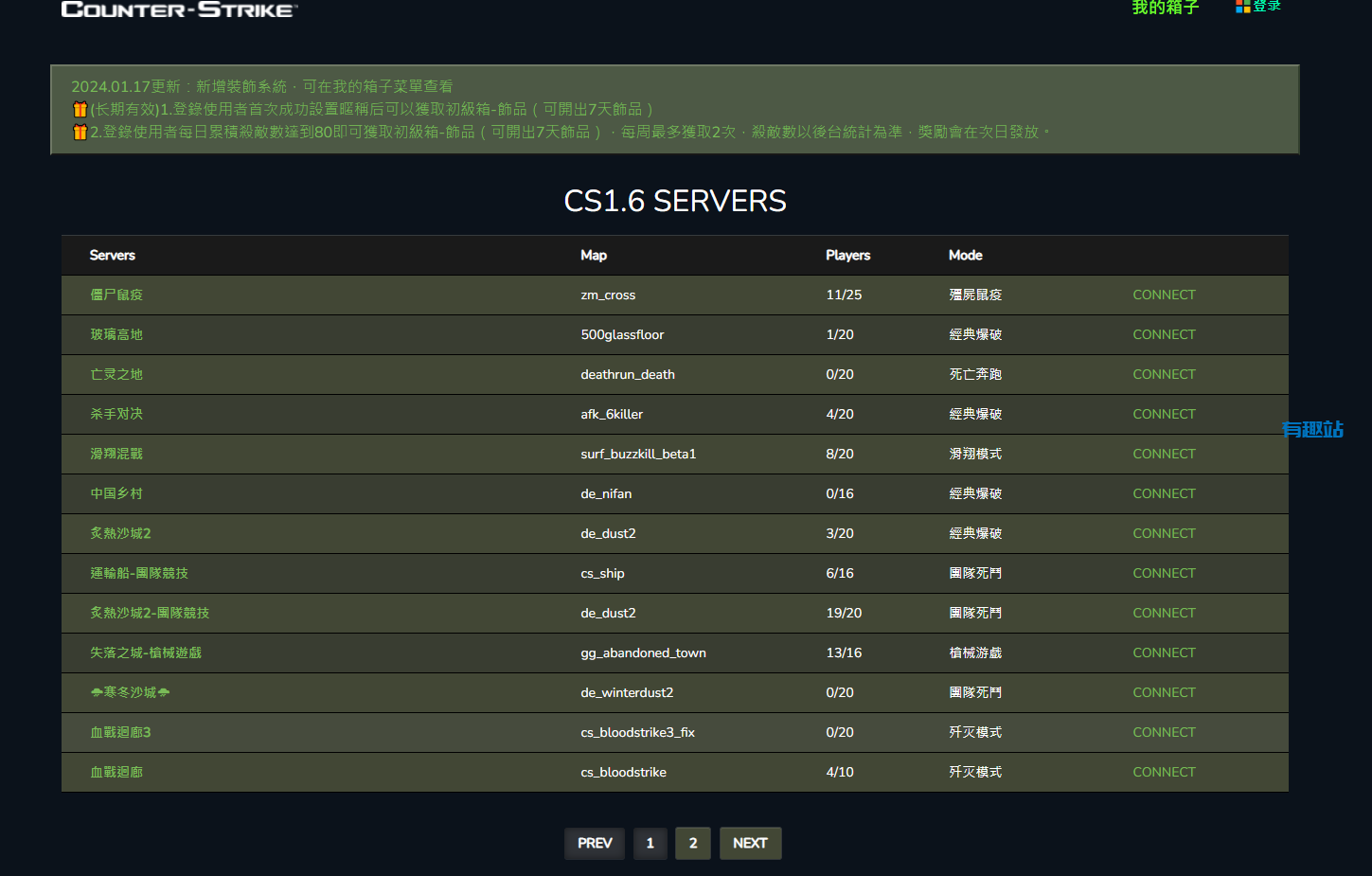
Task: Click the 4/10 players value
Action: pos(840,772)
